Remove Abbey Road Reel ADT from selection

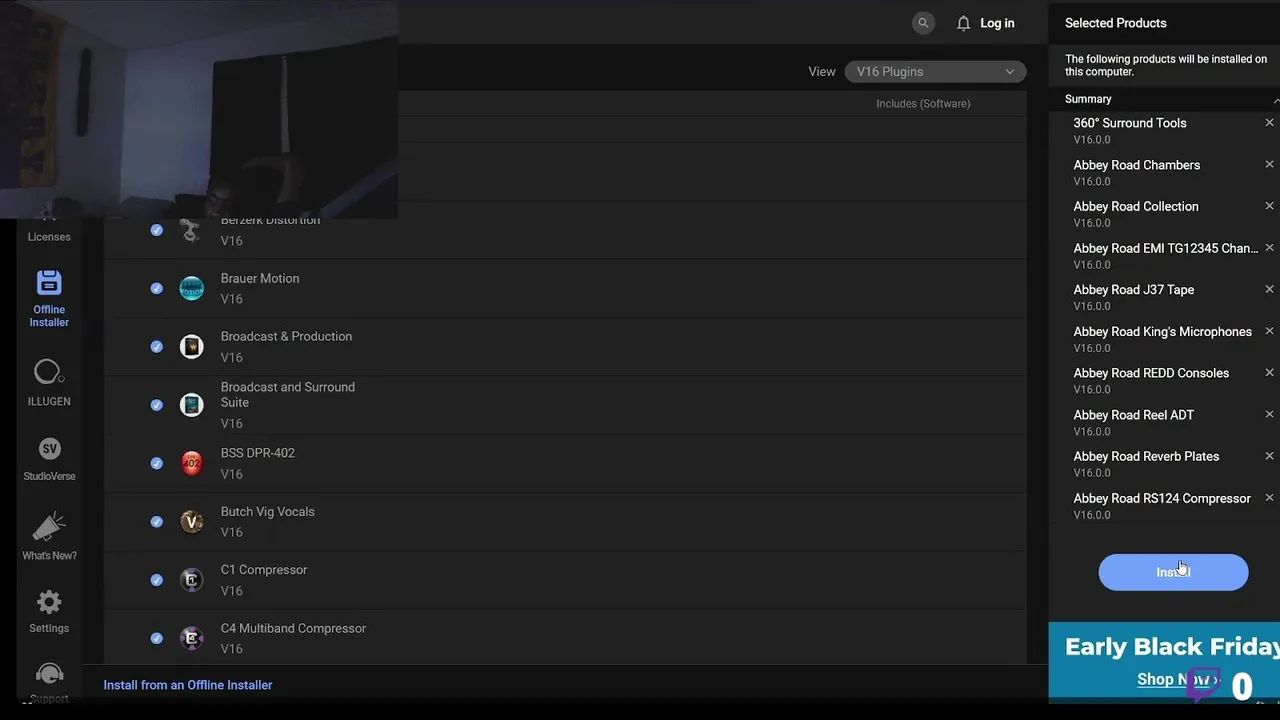pyautogui.click(x=1269, y=414)
